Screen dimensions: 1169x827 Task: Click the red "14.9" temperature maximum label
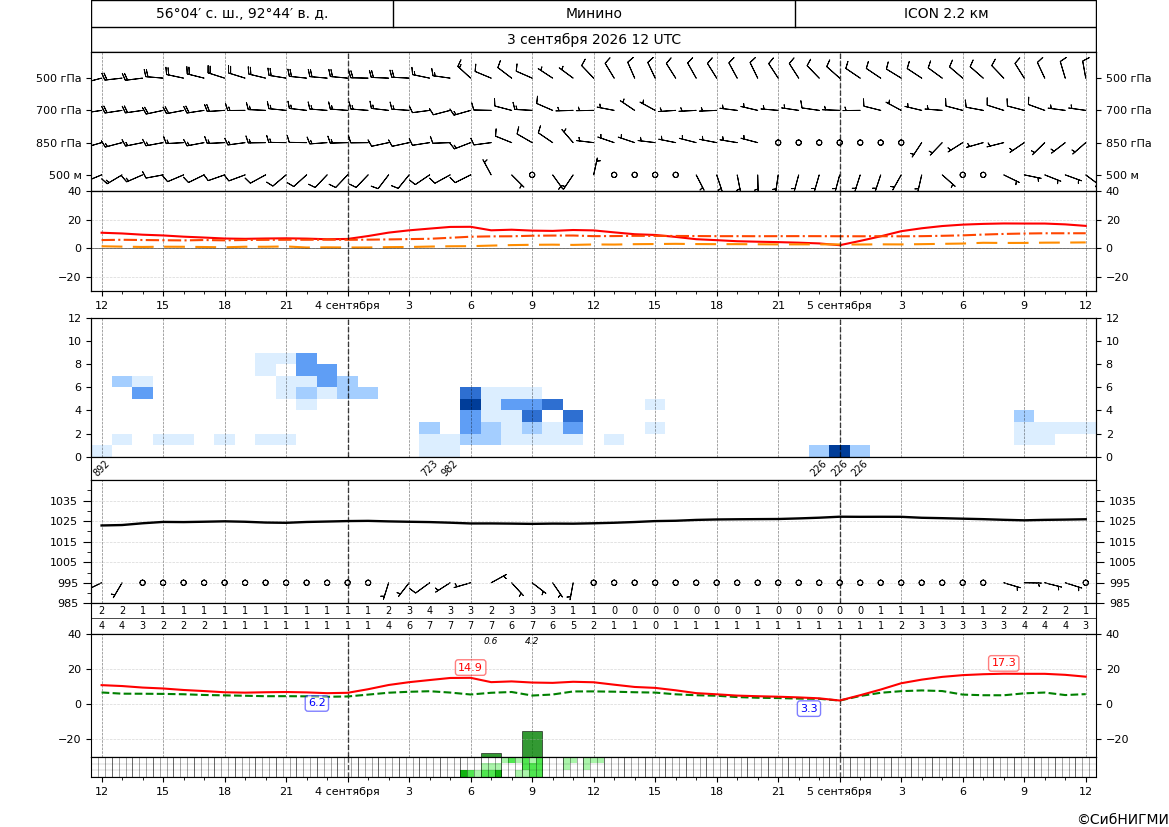tap(470, 667)
